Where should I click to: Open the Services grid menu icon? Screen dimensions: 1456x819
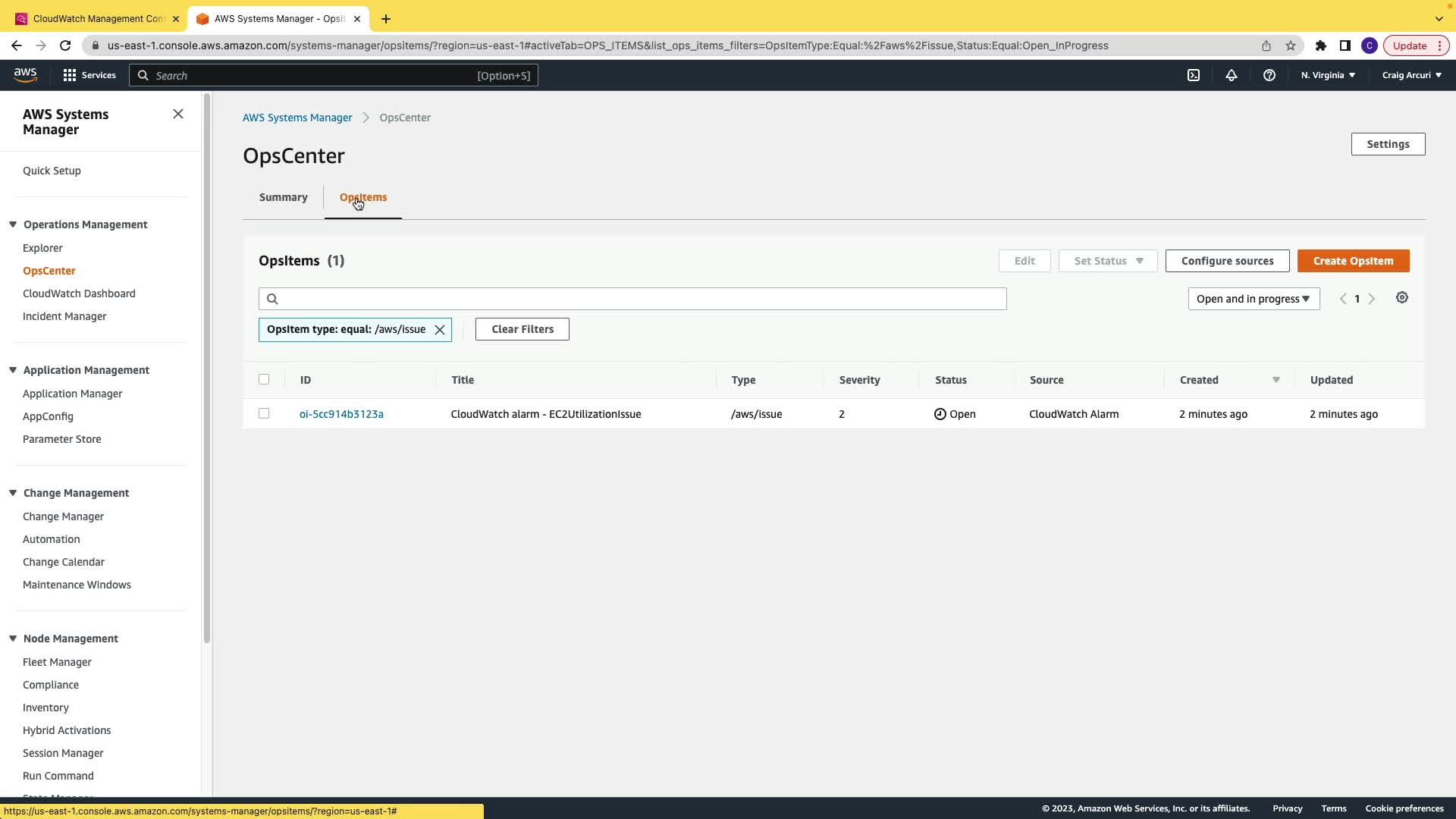coord(70,75)
